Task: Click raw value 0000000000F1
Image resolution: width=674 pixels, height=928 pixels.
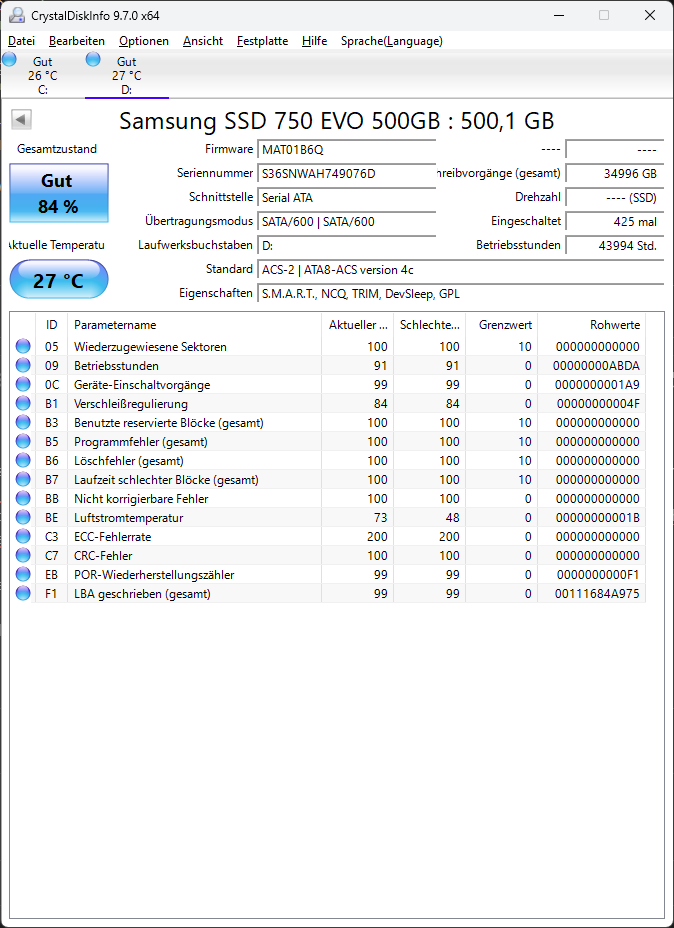Action: 598,575
